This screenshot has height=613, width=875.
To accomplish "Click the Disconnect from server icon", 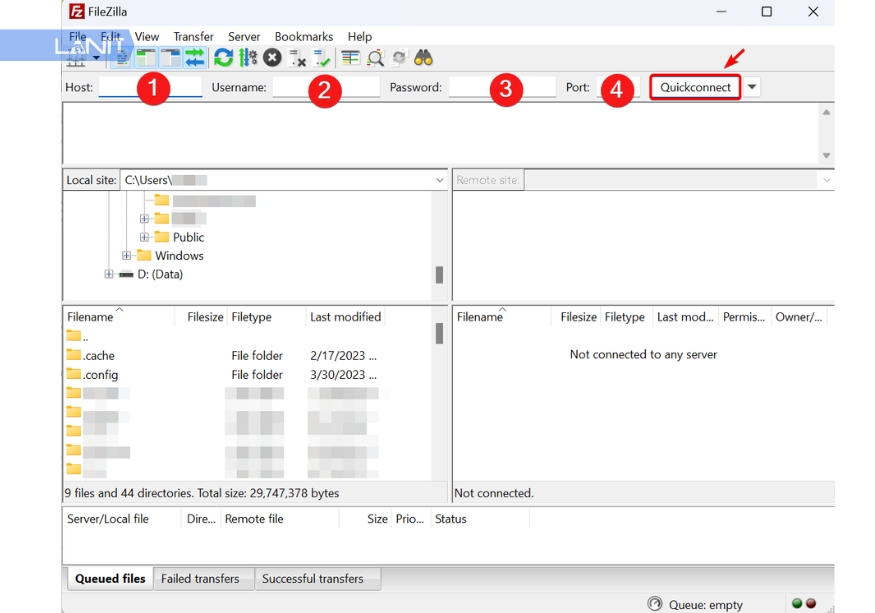I will [297, 58].
